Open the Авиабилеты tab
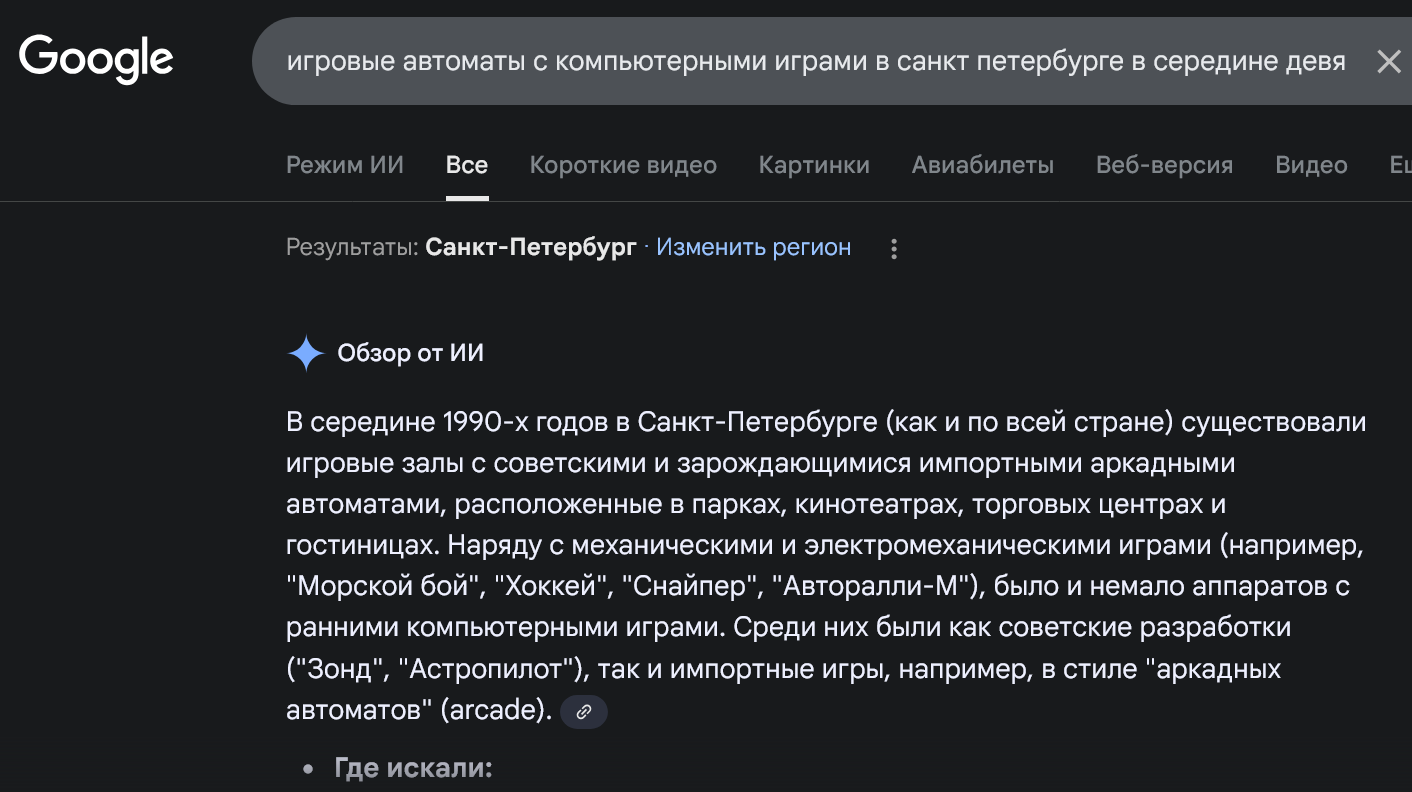Screen dimensions: 1412x792 [982, 165]
